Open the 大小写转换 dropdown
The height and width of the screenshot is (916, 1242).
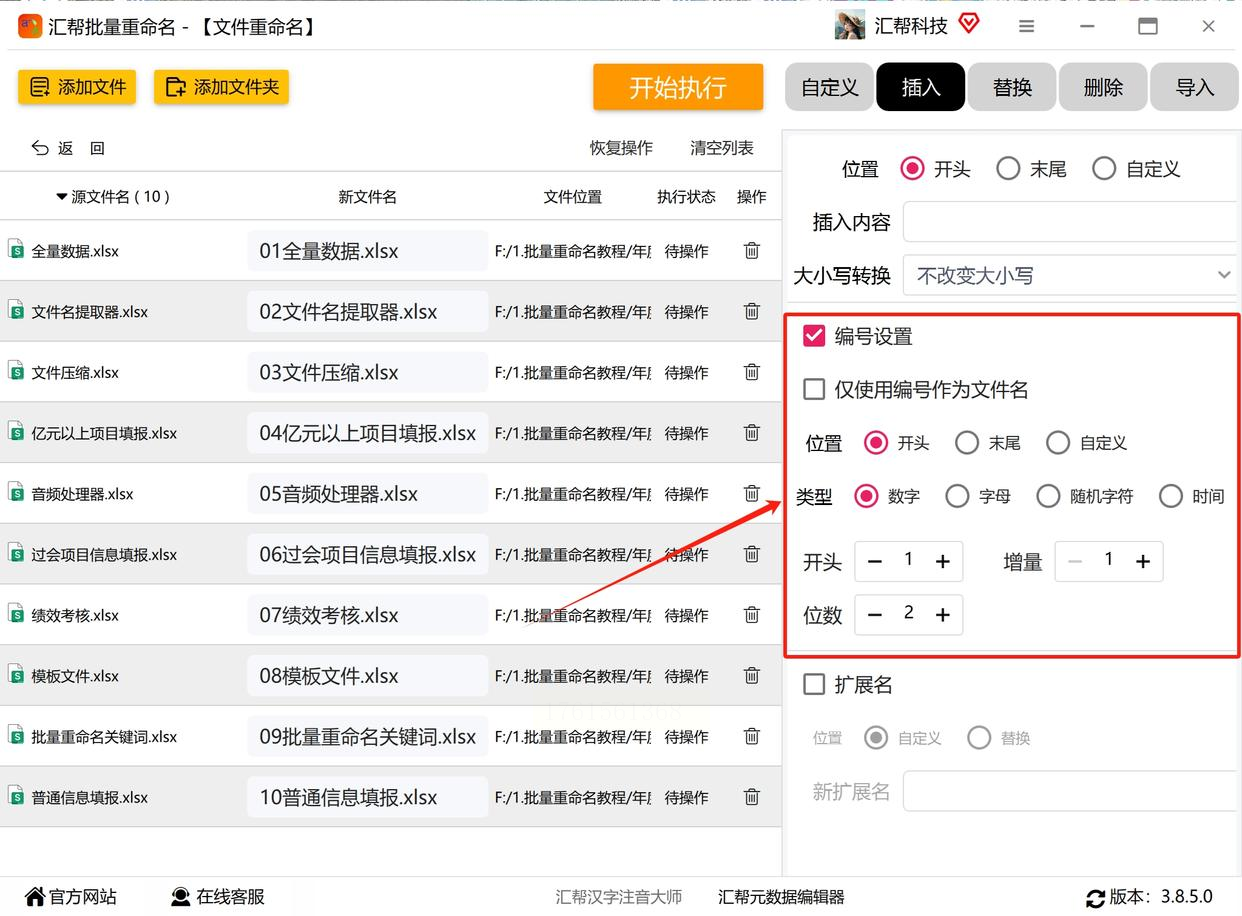coord(1070,275)
